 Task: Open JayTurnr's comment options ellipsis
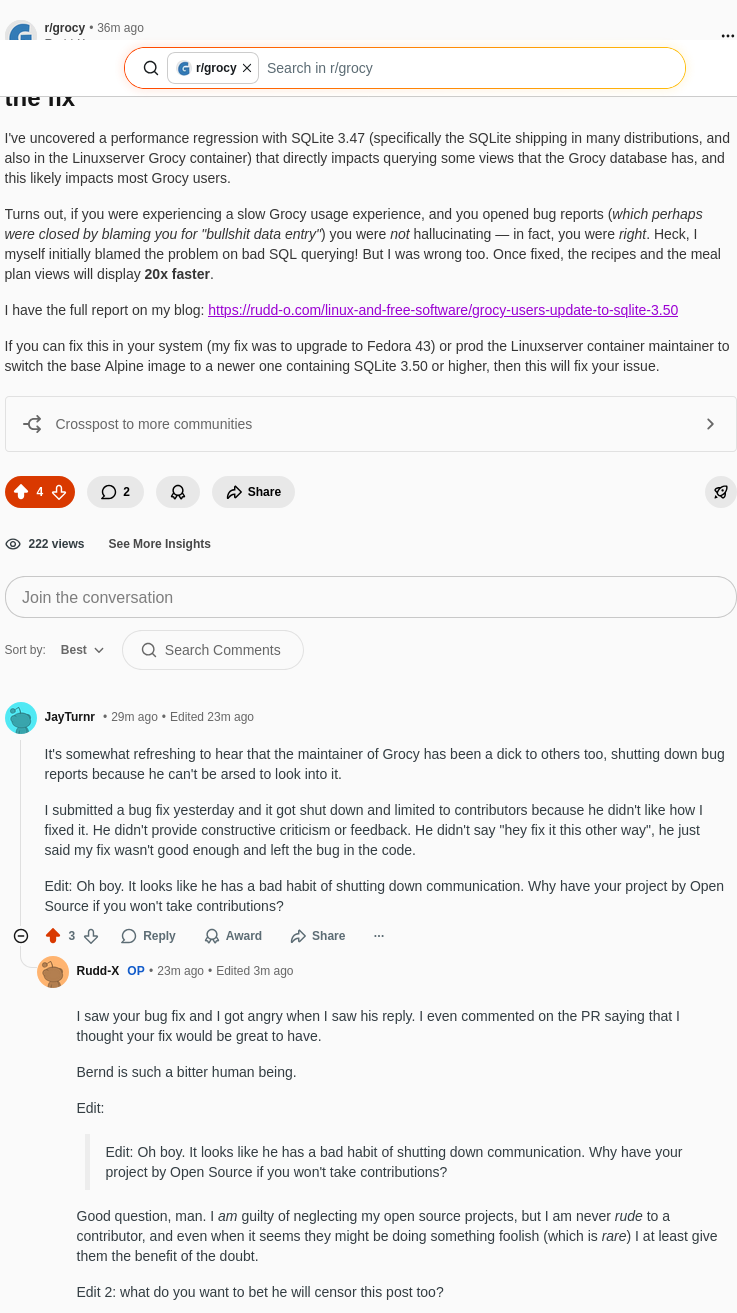tap(378, 936)
